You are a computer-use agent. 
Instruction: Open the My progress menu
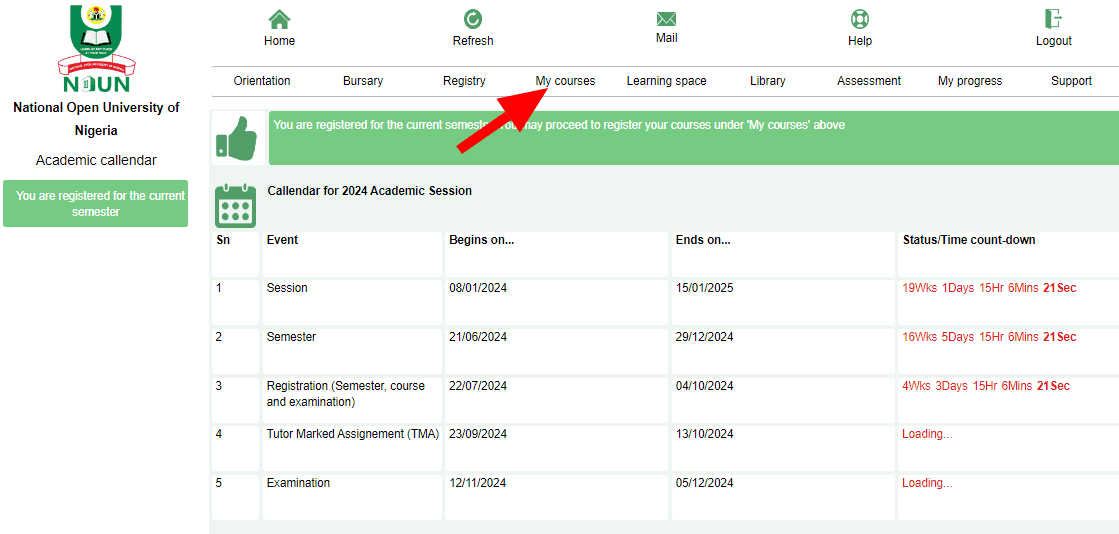point(970,81)
